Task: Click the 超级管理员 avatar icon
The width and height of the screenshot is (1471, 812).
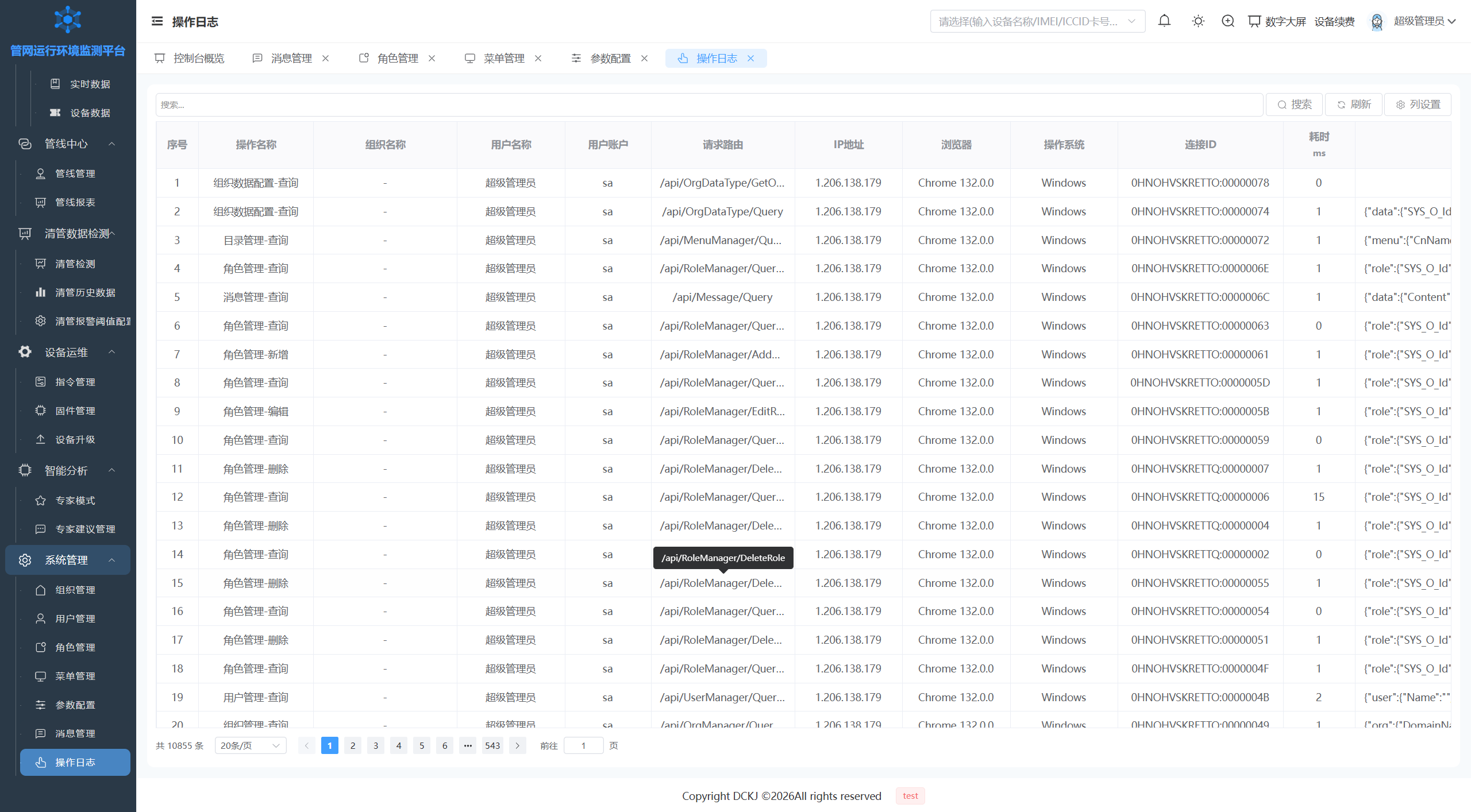Action: [1377, 22]
